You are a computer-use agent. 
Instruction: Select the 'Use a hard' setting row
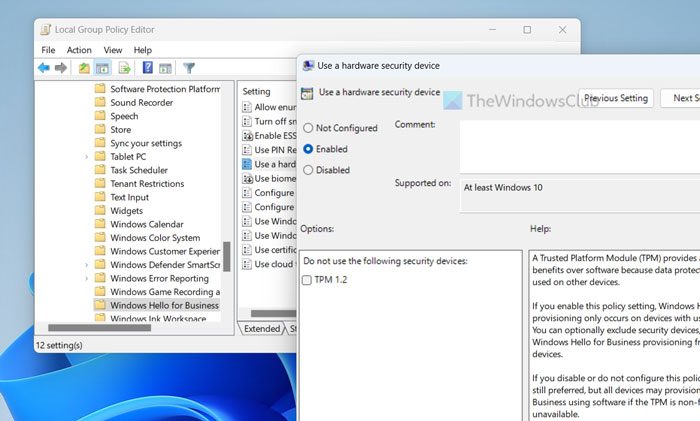pyautogui.click(x=269, y=164)
